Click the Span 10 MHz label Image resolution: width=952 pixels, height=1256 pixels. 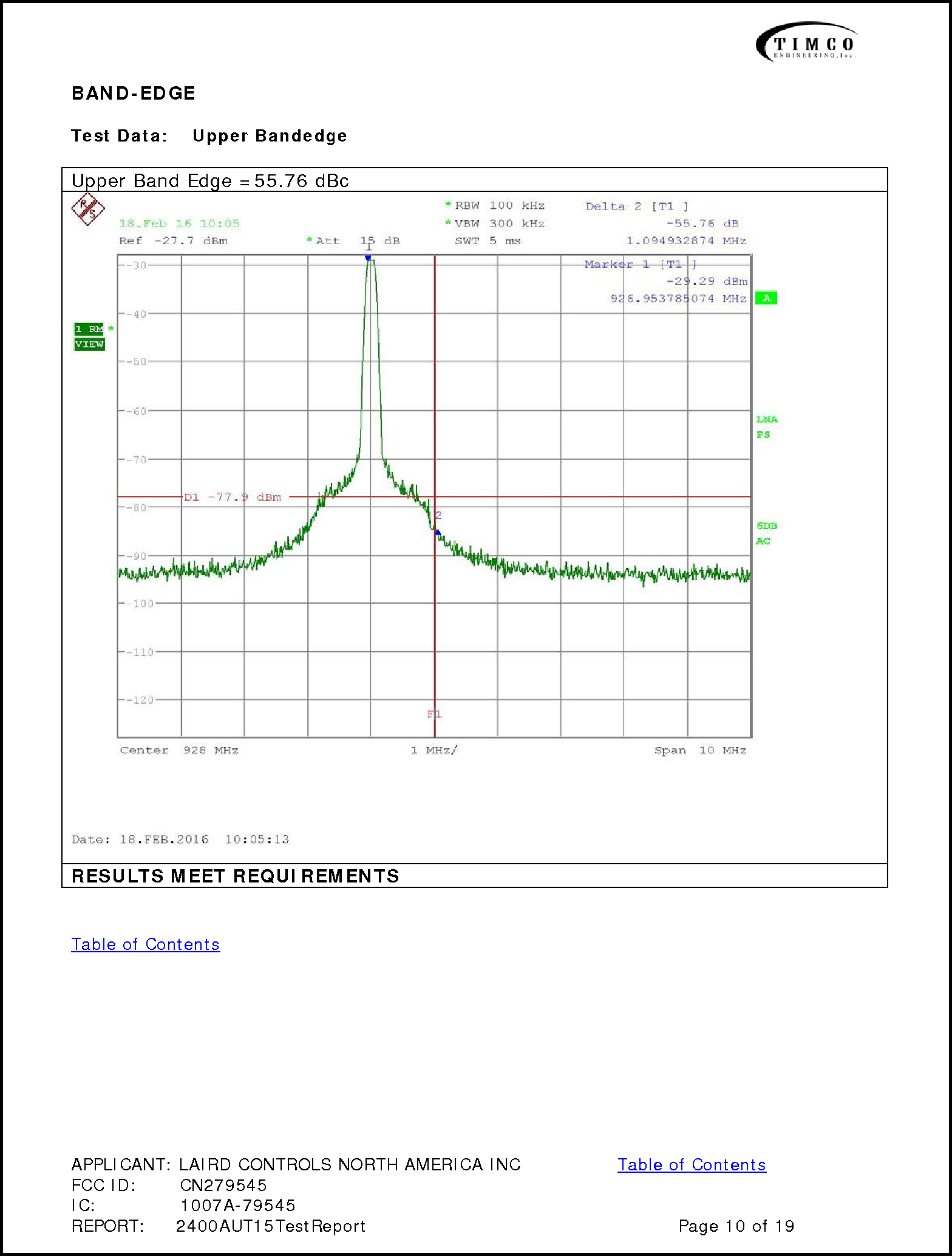[x=700, y=751]
